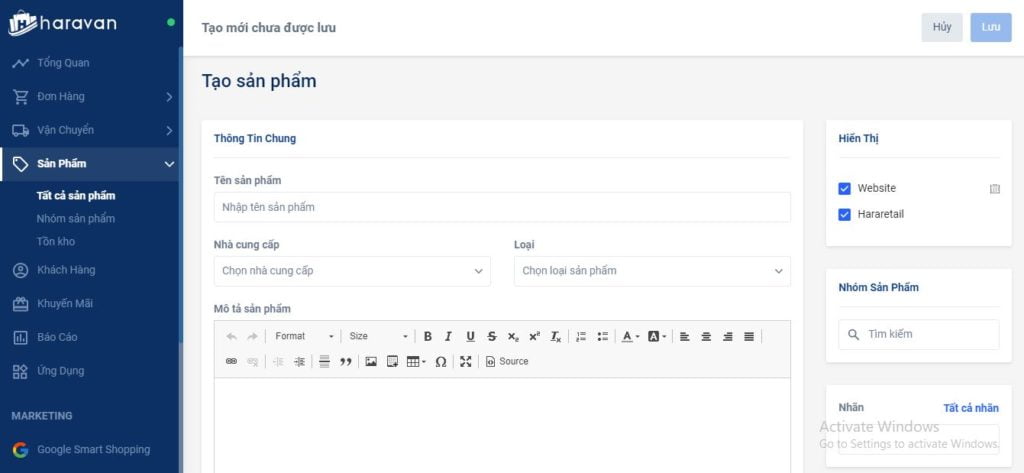Go to Khách Hàng in the sidebar
Screen dimensions: 1024x473
point(65,270)
